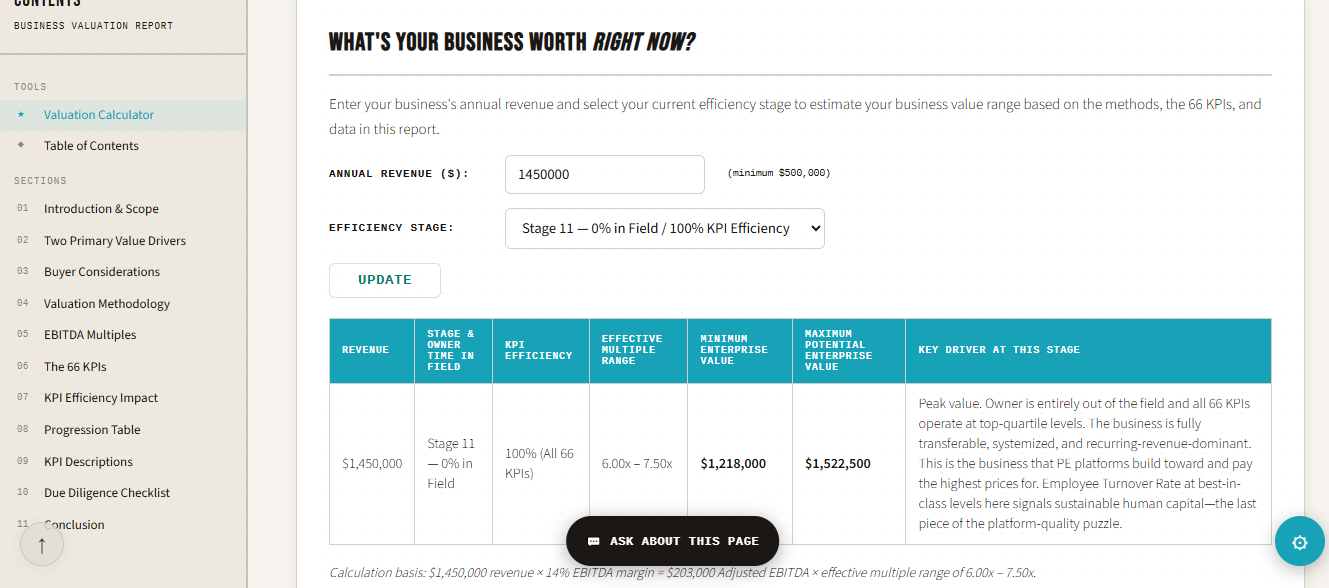Click the scroll-to-top arrow button
Image resolution: width=1329 pixels, height=588 pixels.
42,545
